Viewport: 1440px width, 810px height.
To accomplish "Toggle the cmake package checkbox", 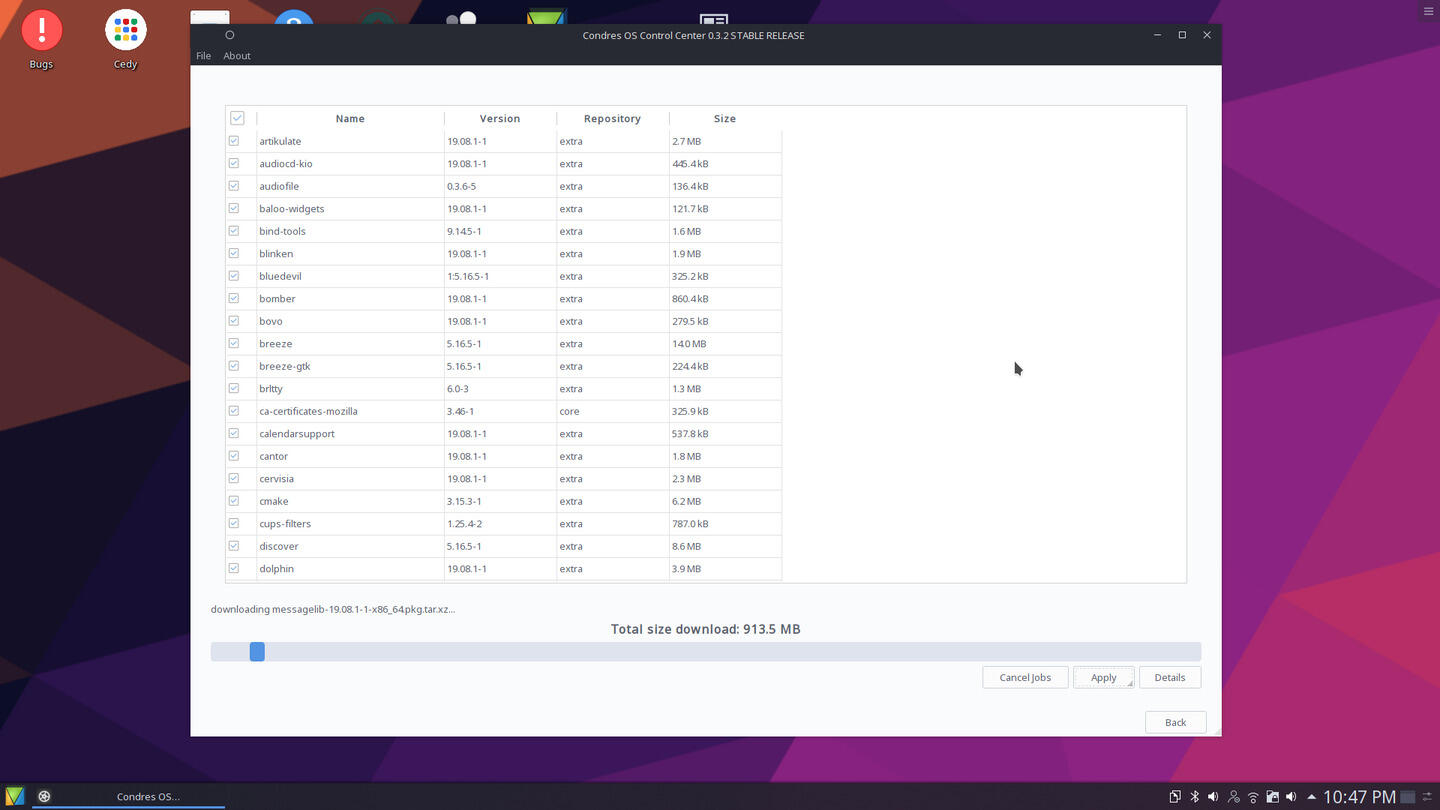I will point(234,501).
